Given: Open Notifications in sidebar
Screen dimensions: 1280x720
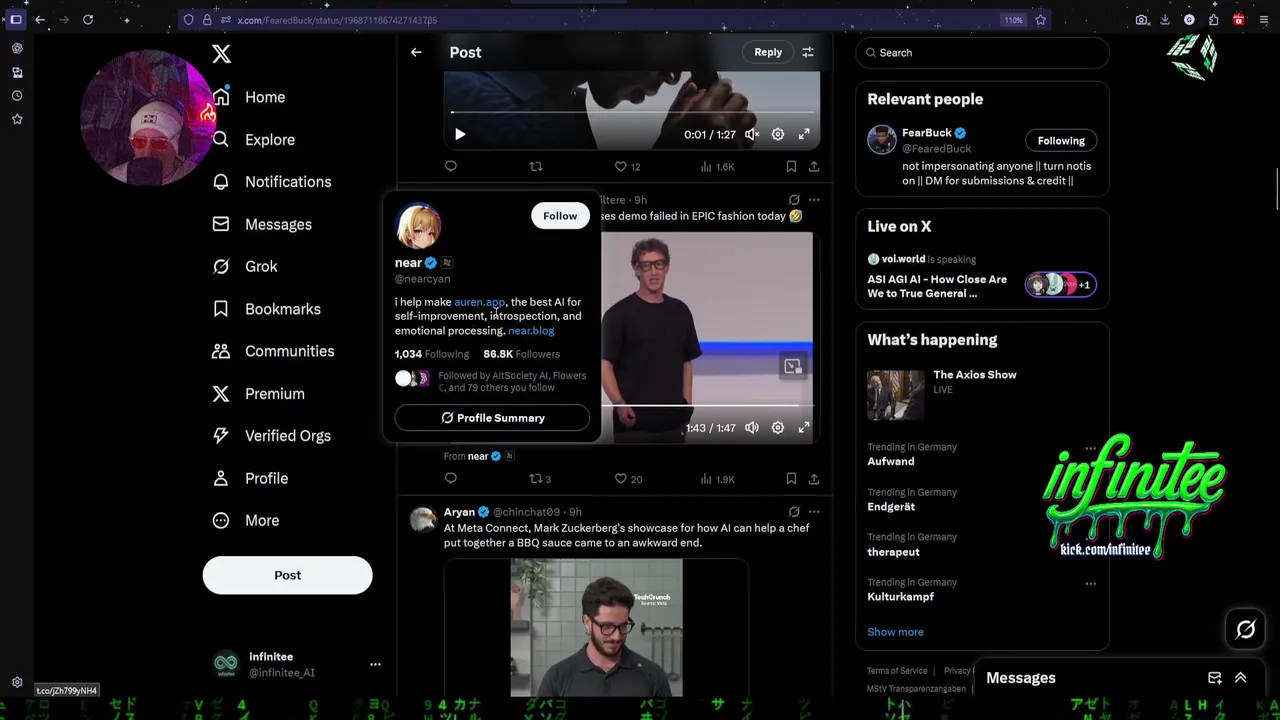Looking at the screenshot, I should [271, 182].
